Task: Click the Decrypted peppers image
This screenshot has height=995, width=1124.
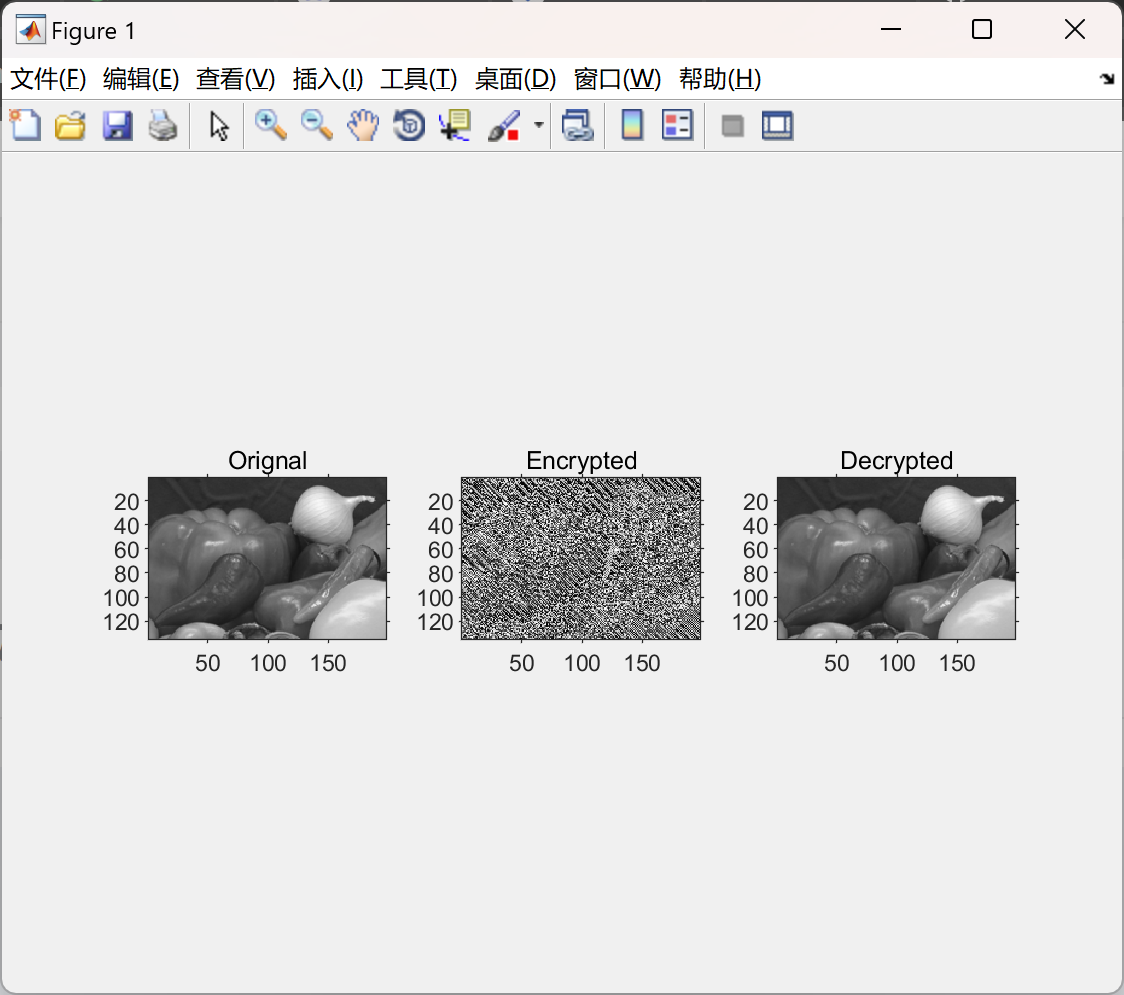Action: click(897, 558)
